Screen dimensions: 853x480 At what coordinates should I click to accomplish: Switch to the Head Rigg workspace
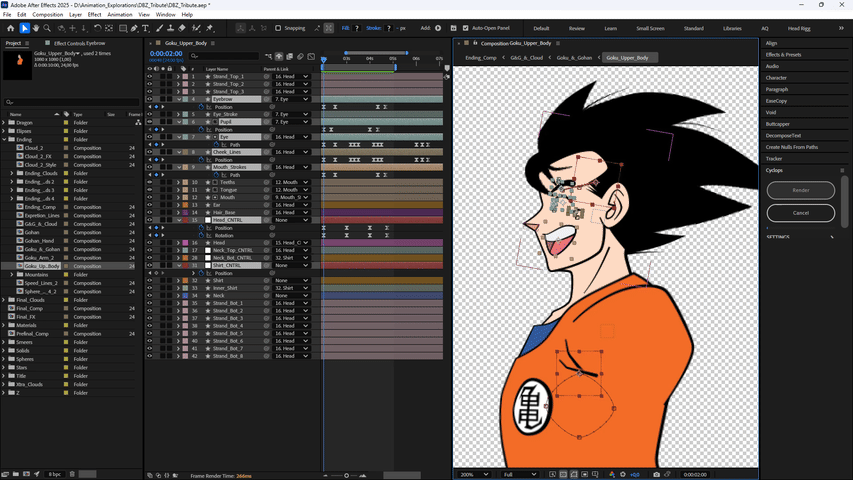799,28
